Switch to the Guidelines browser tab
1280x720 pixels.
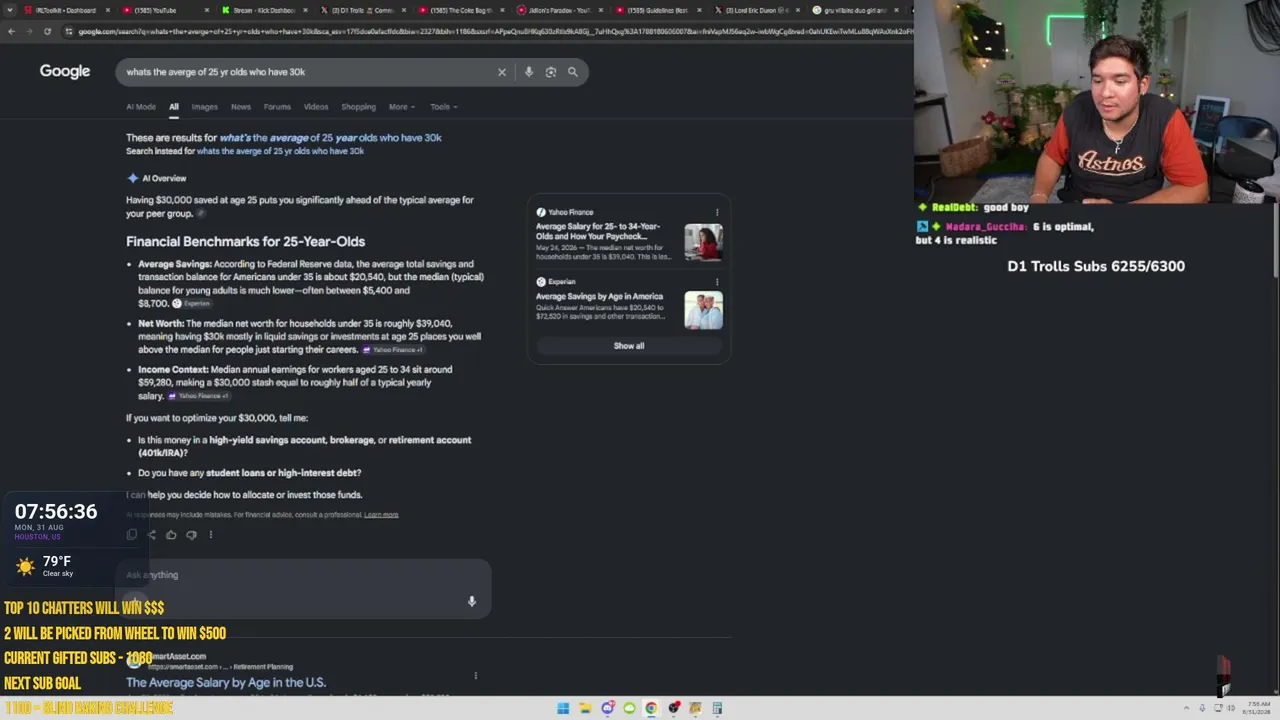[657, 10]
